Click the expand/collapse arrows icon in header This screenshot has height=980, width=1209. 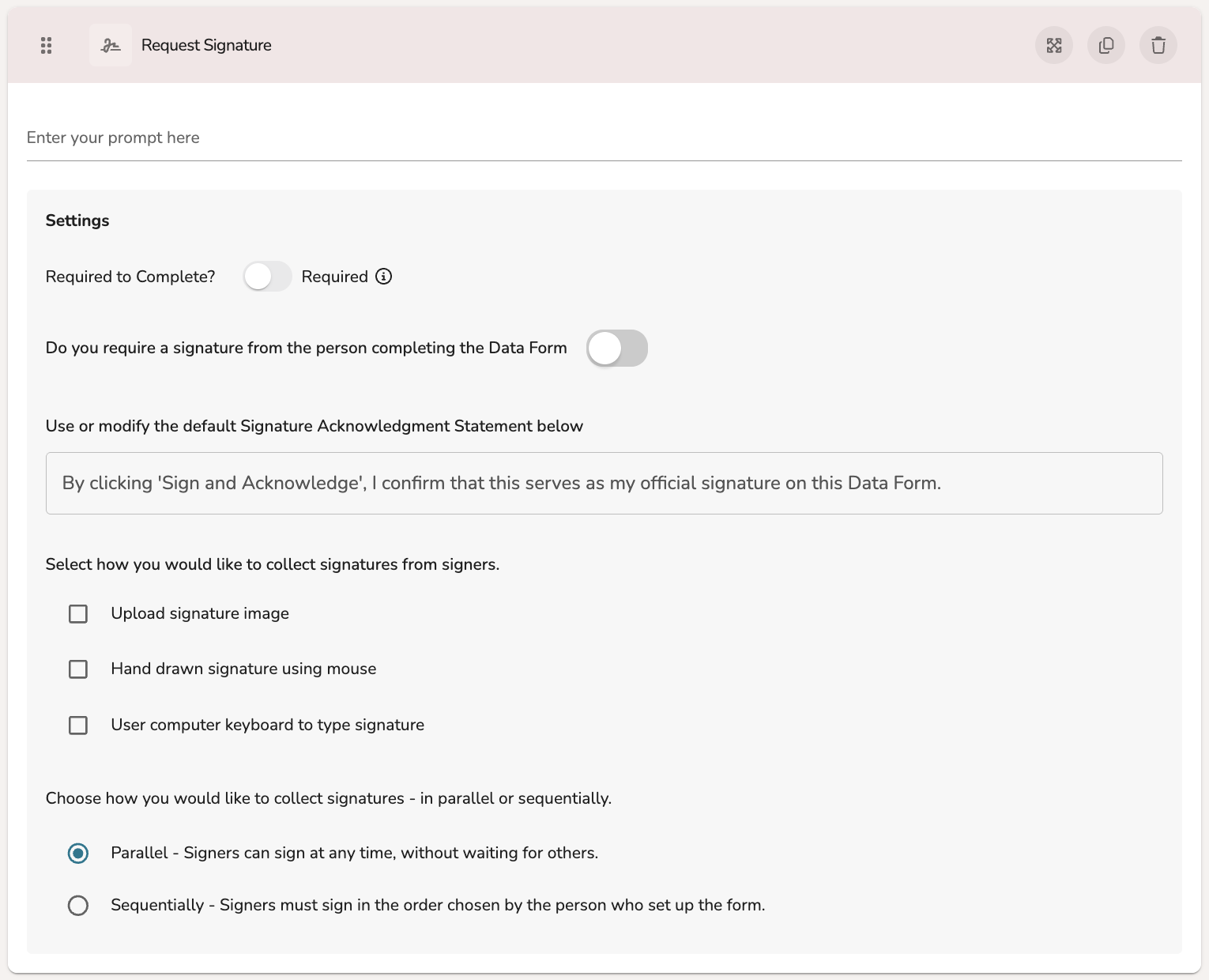1054,45
